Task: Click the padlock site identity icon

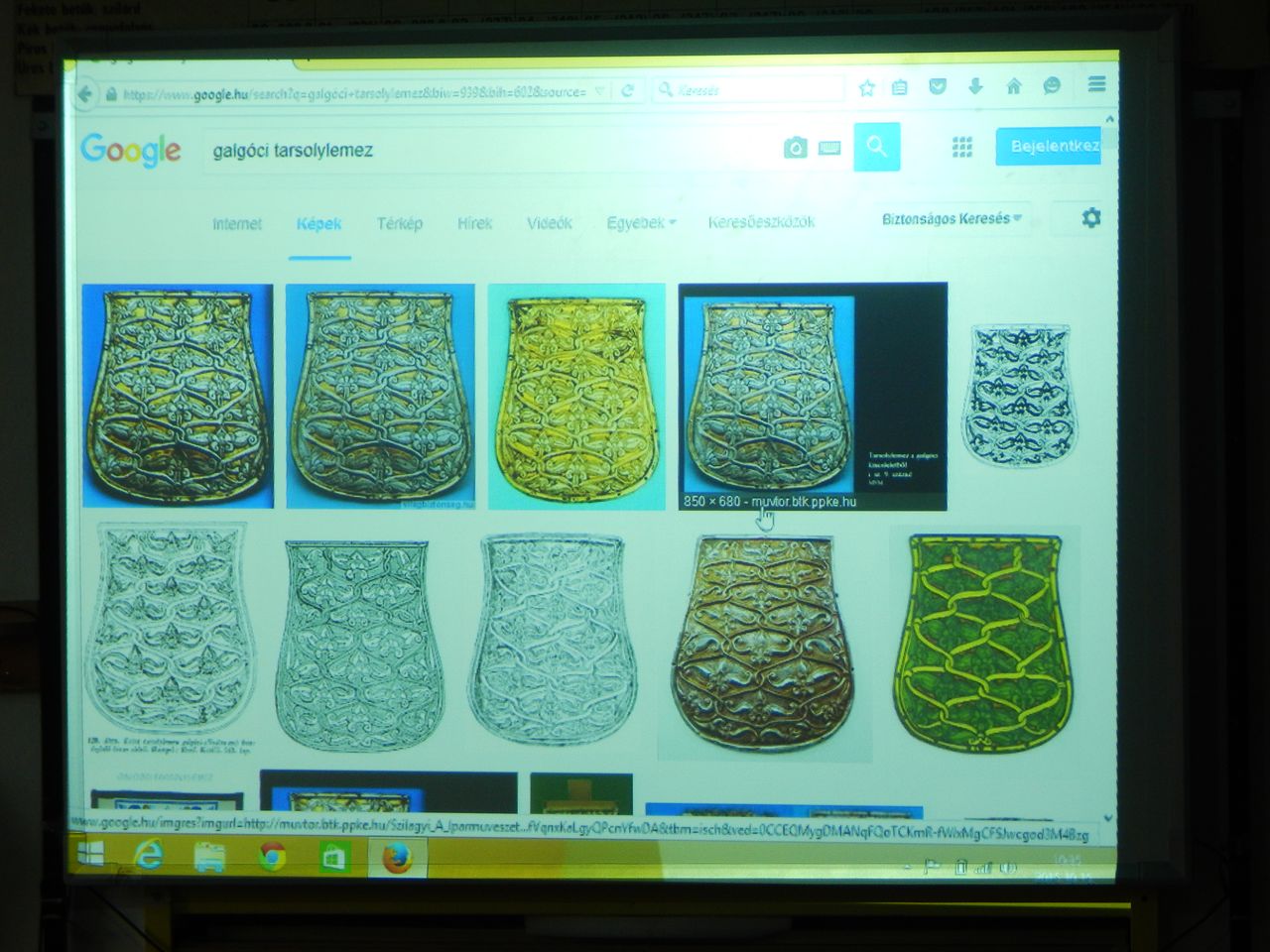Action: coord(111,94)
